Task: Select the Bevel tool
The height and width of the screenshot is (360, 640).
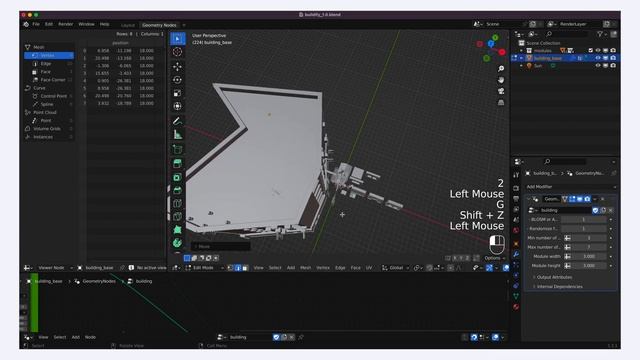Action: [x=178, y=190]
